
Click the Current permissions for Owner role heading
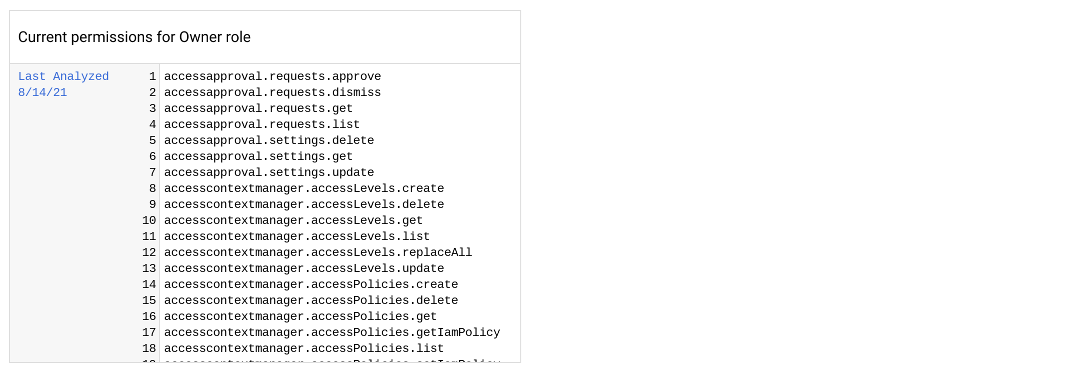click(x=134, y=37)
